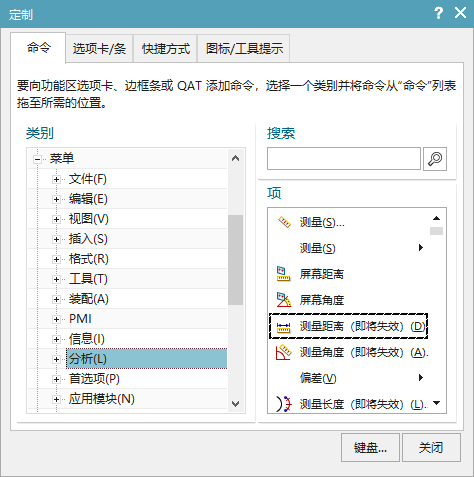Expand the 分析(L) category node
Viewport: 474px width, 477px height.
56,359
